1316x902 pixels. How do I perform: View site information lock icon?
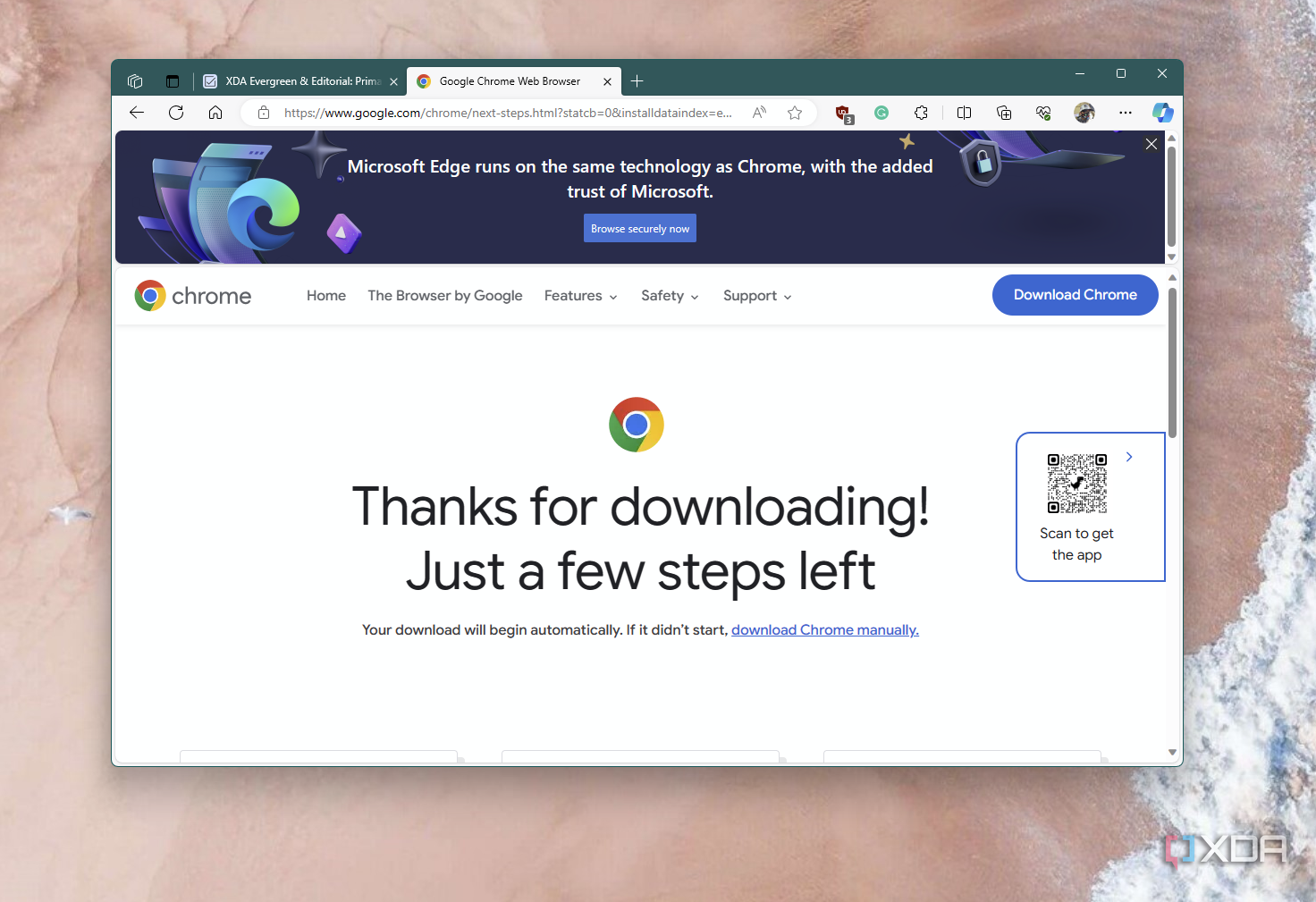point(264,113)
